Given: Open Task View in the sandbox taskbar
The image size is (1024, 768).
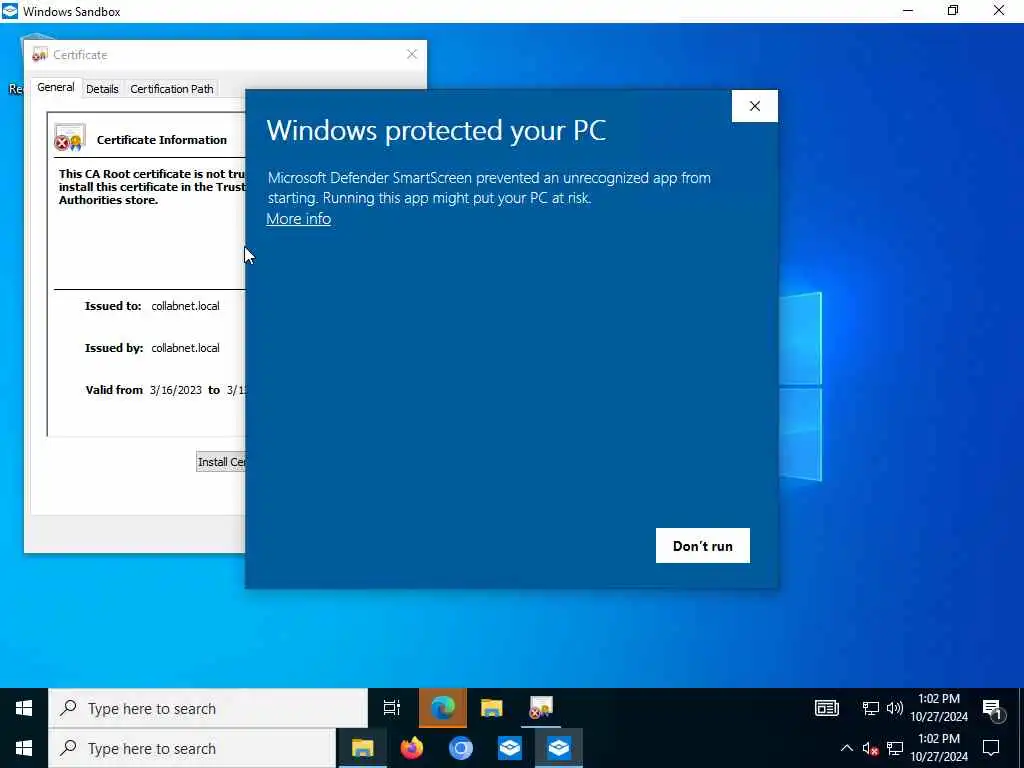Looking at the screenshot, I should tap(392, 708).
